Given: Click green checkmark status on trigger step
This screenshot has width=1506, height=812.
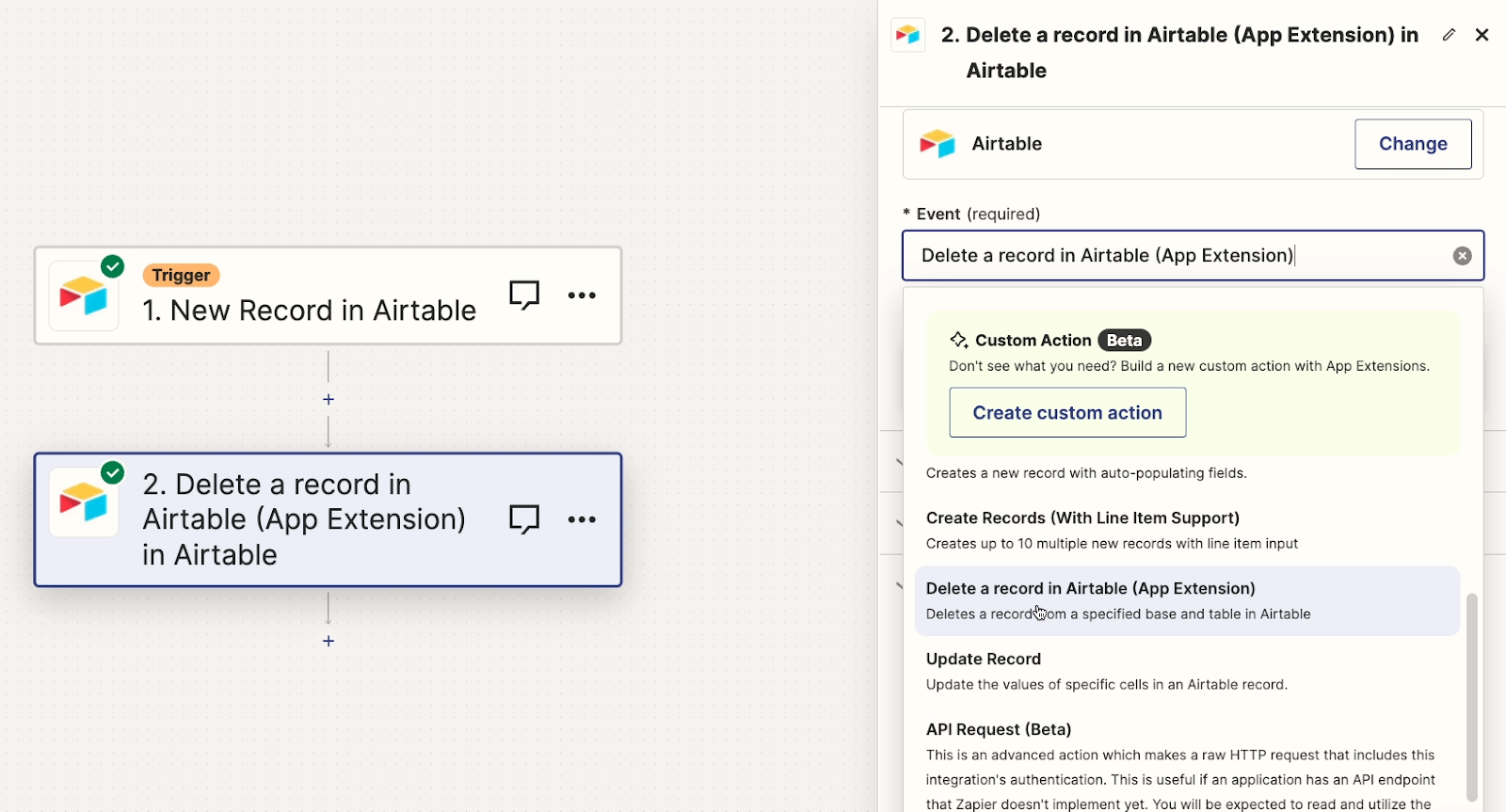Looking at the screenshot, I should click(x=113, y=266).
